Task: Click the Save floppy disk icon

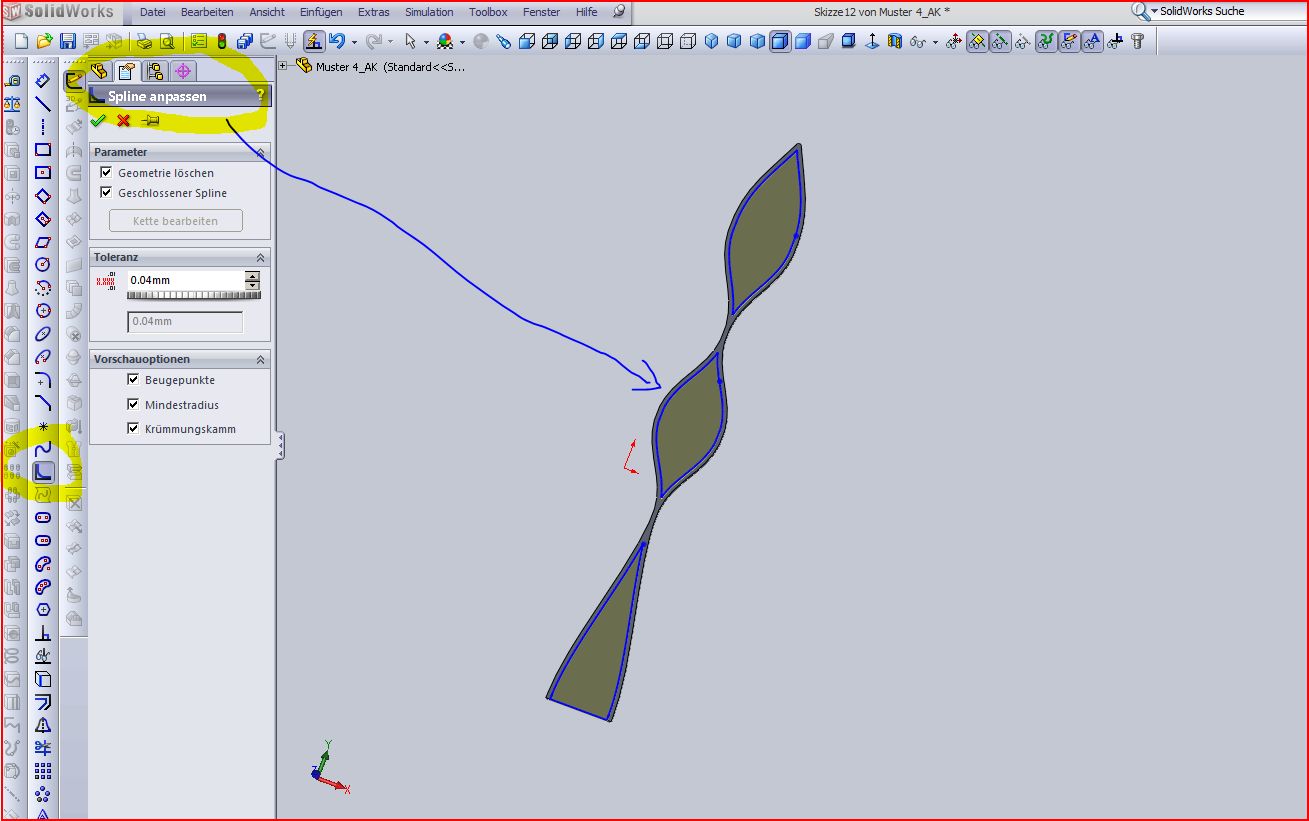Action: tap(68, 41)
